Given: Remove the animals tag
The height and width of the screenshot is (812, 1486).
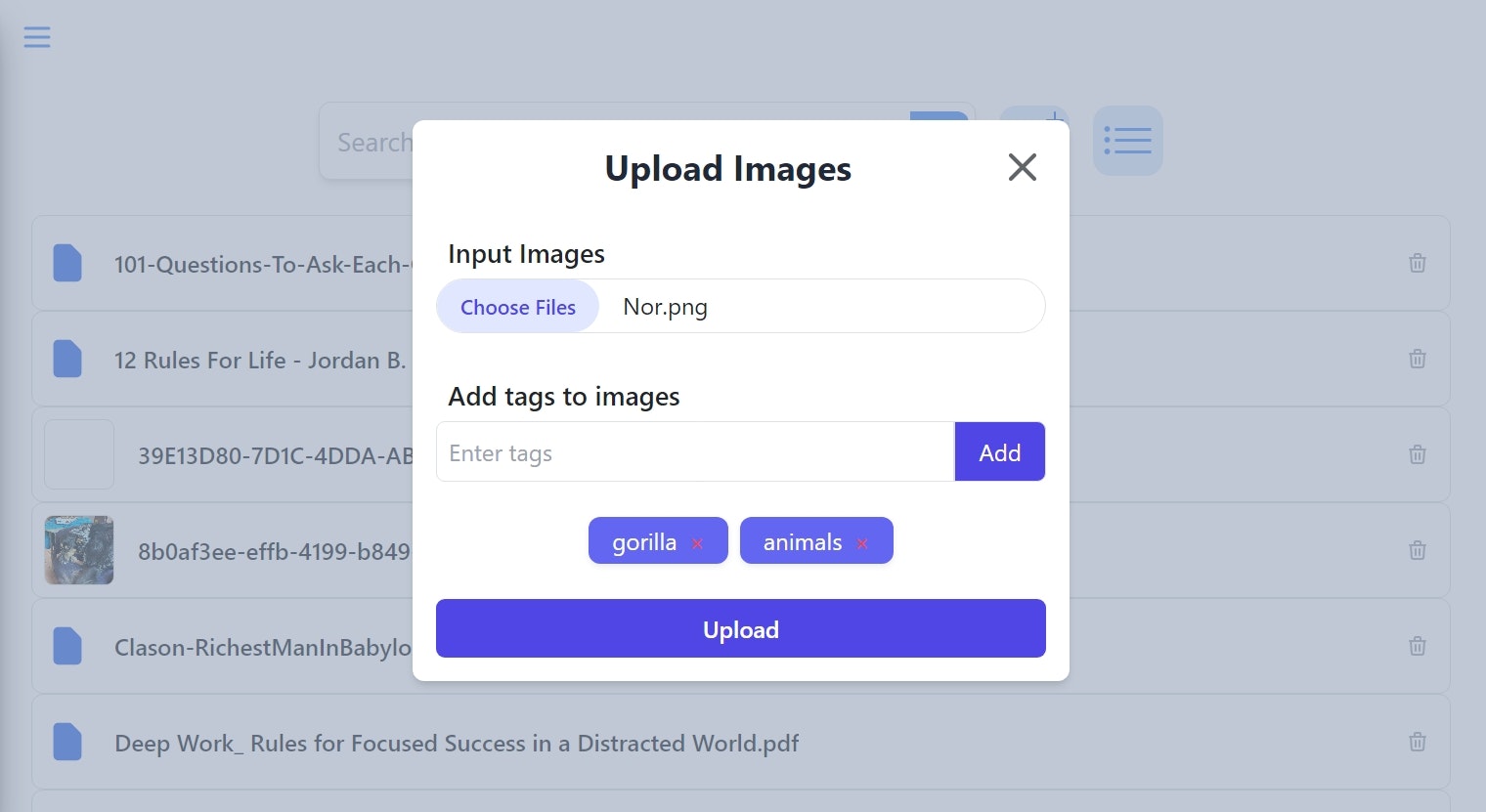Looking at the screenshot, I should (x=861, y=543).
